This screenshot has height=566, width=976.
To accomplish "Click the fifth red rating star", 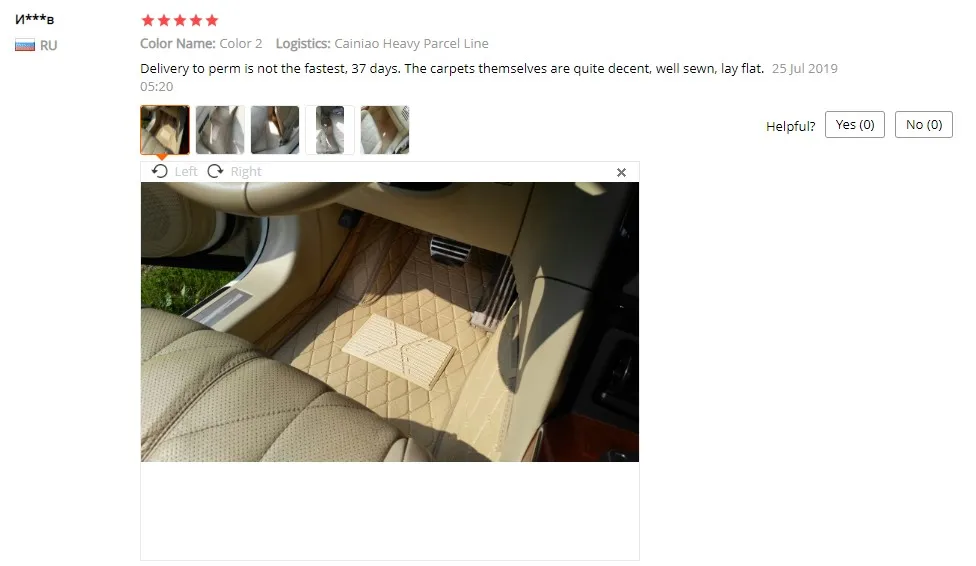I will (212, 21).
